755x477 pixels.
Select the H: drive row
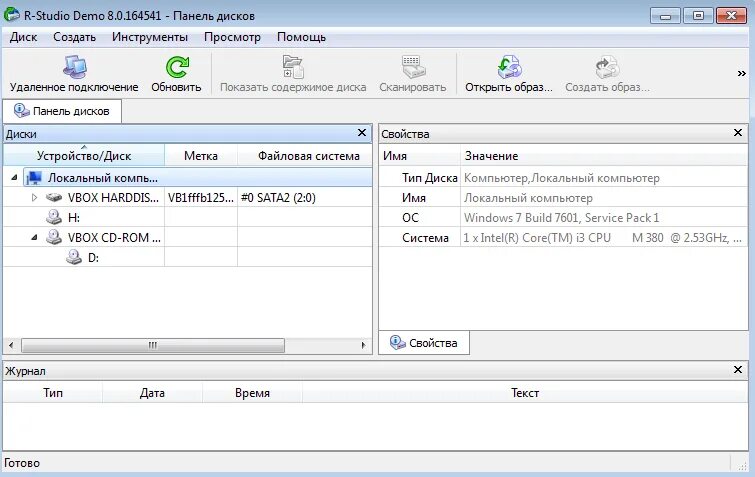[188, 217]
